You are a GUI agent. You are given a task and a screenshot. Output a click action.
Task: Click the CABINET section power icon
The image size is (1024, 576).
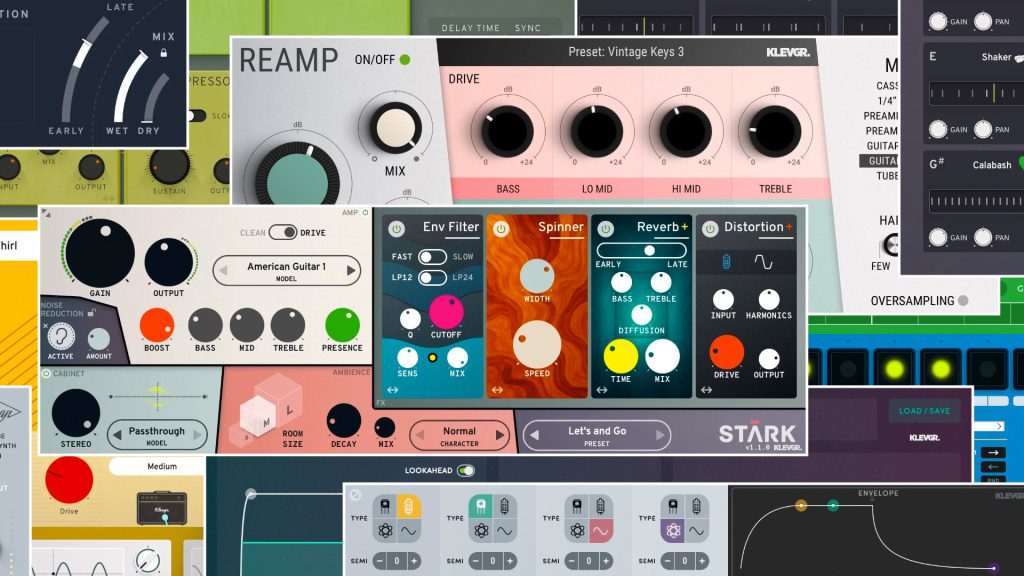pos(46,374)
